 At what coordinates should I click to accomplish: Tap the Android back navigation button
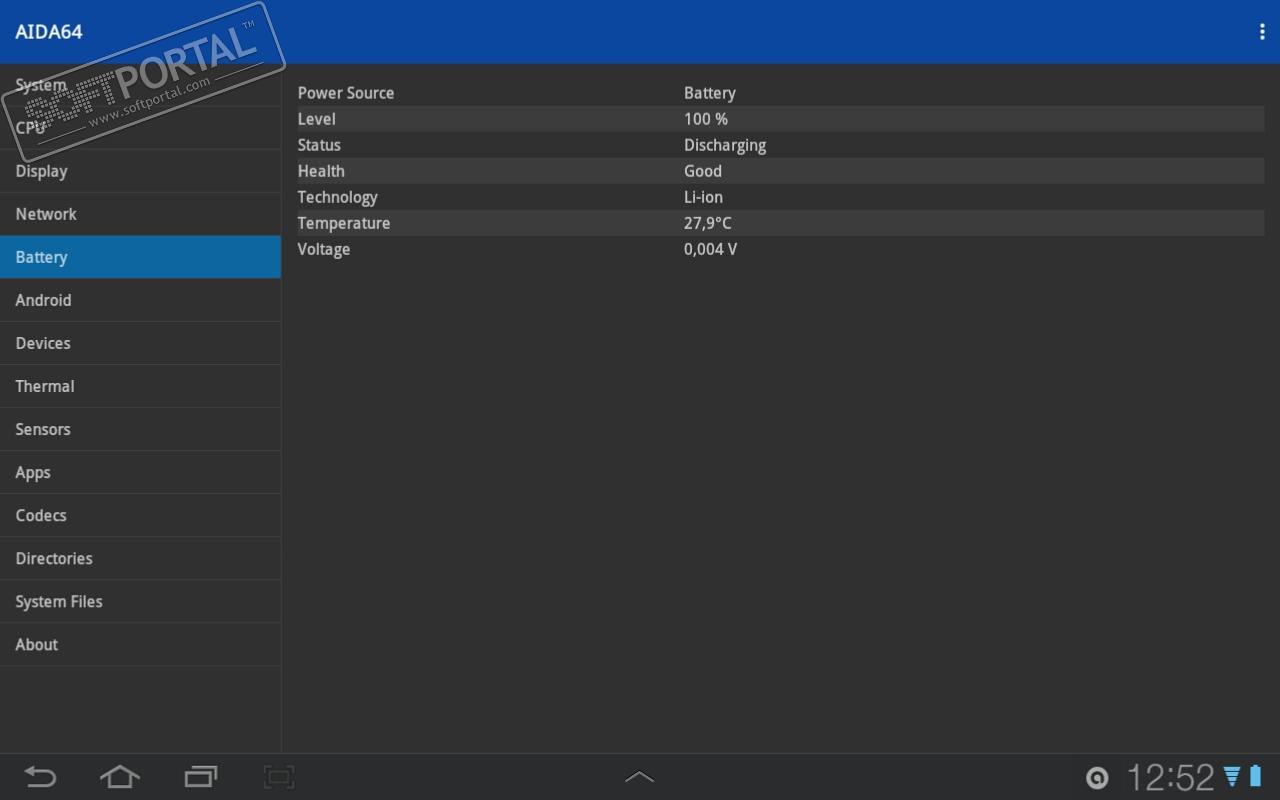click(x=40, y=776)
